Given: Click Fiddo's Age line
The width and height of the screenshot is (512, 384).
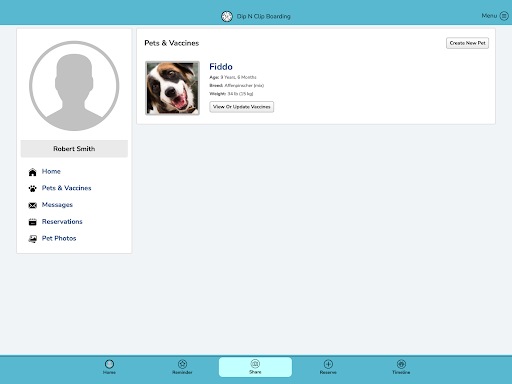Looking at the screenshot, I should click(233, 77).
